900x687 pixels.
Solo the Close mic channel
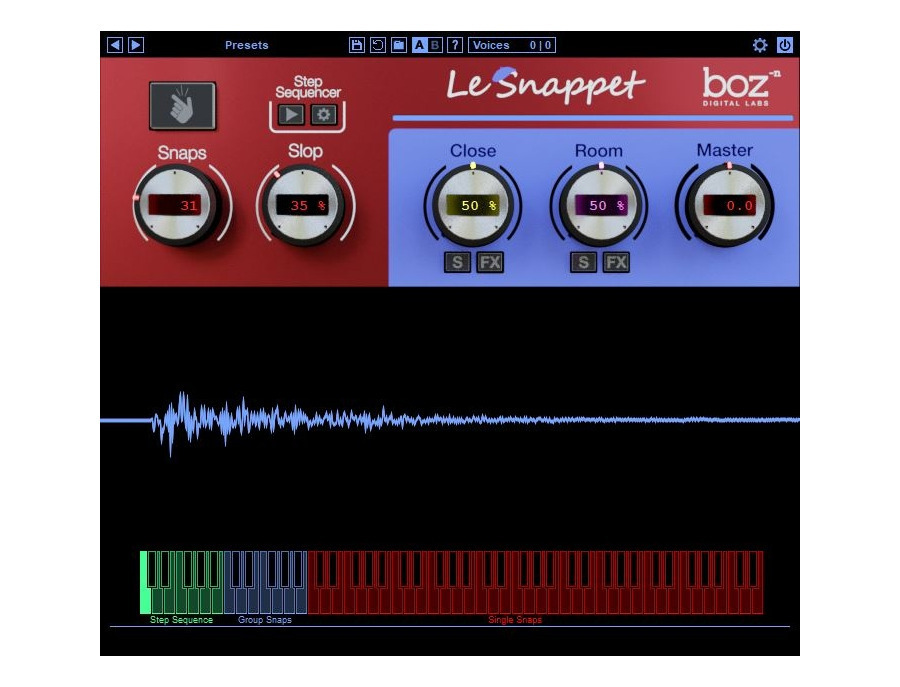point(457,262)
